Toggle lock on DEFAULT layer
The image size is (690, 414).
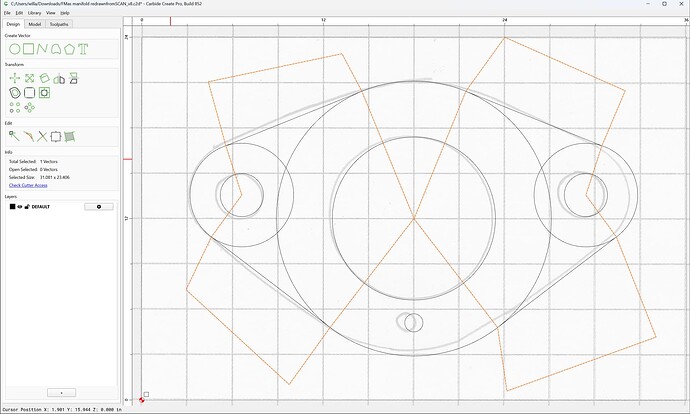tap(27, 207)
